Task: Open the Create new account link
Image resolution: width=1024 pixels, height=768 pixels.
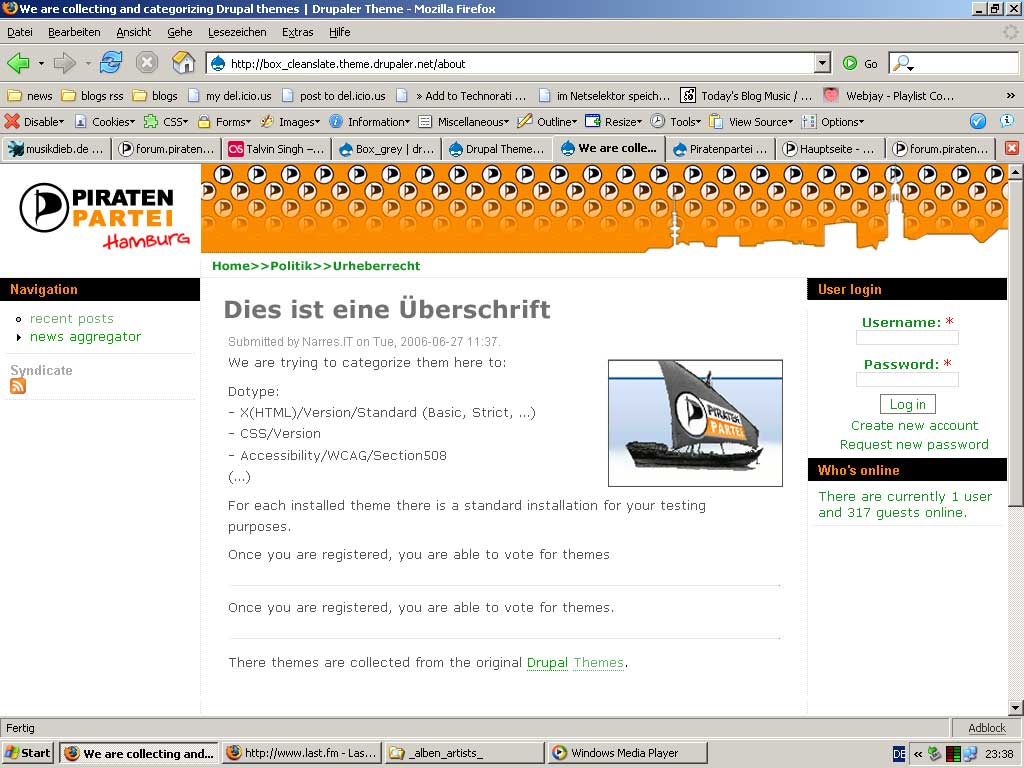Action: [x=914, y=425]
